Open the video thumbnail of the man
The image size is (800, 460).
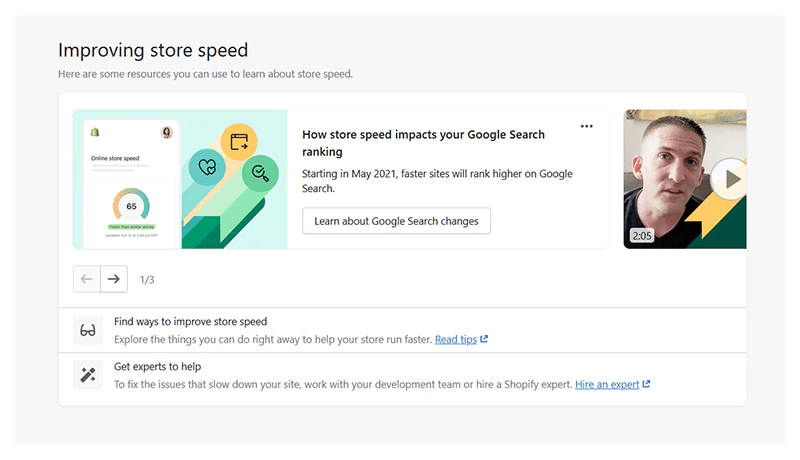coord(670,170)
